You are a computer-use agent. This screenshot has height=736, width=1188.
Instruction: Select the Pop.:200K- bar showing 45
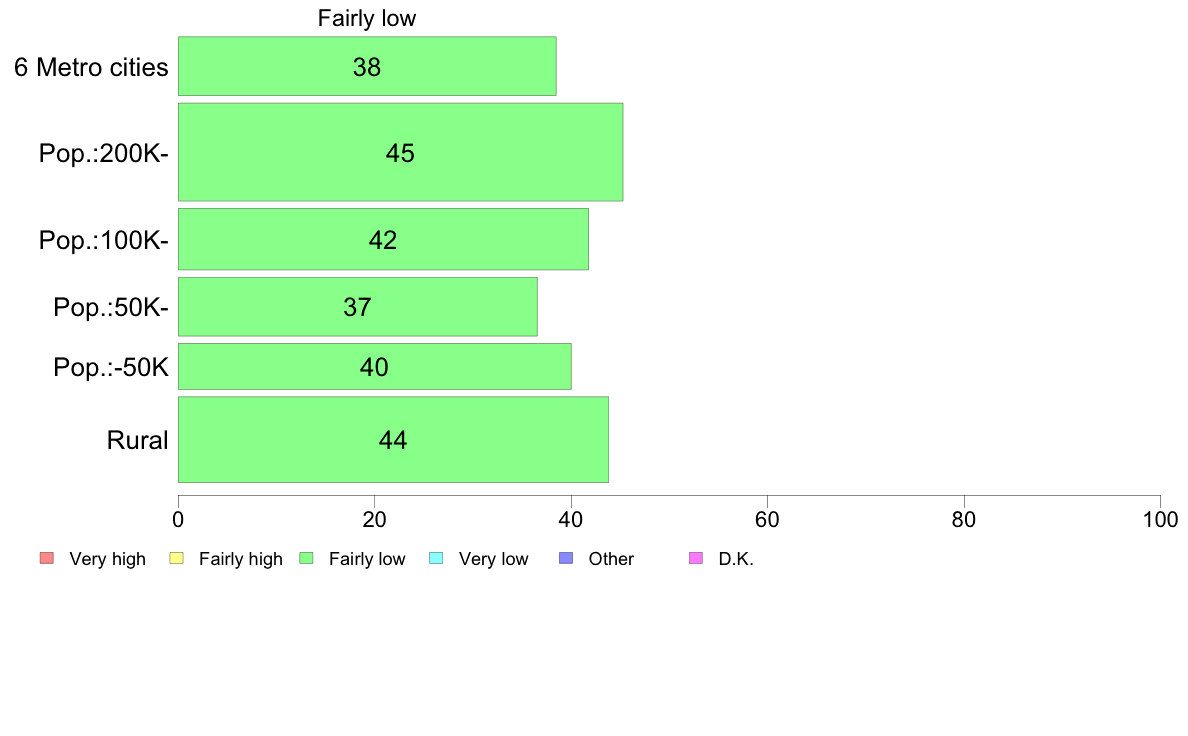[400, 152]
